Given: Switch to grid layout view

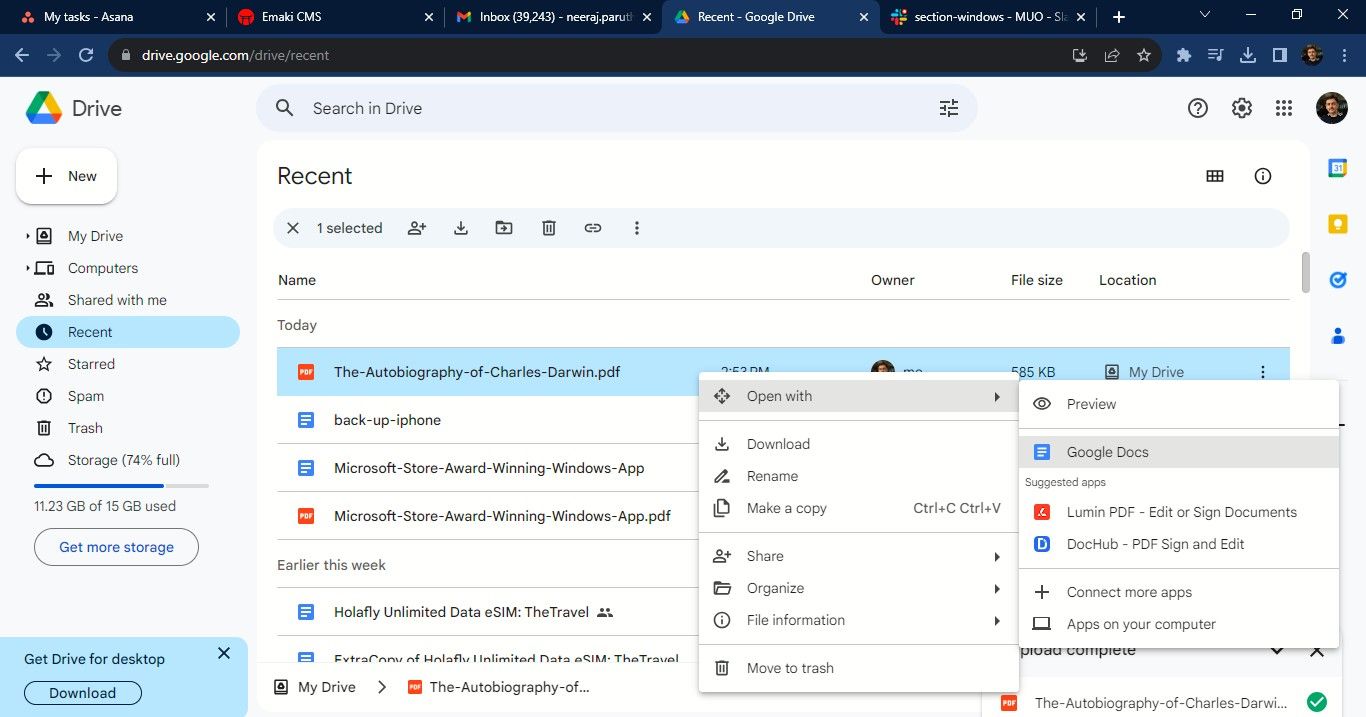Looking at the screenshot, I should point(1215,176).
